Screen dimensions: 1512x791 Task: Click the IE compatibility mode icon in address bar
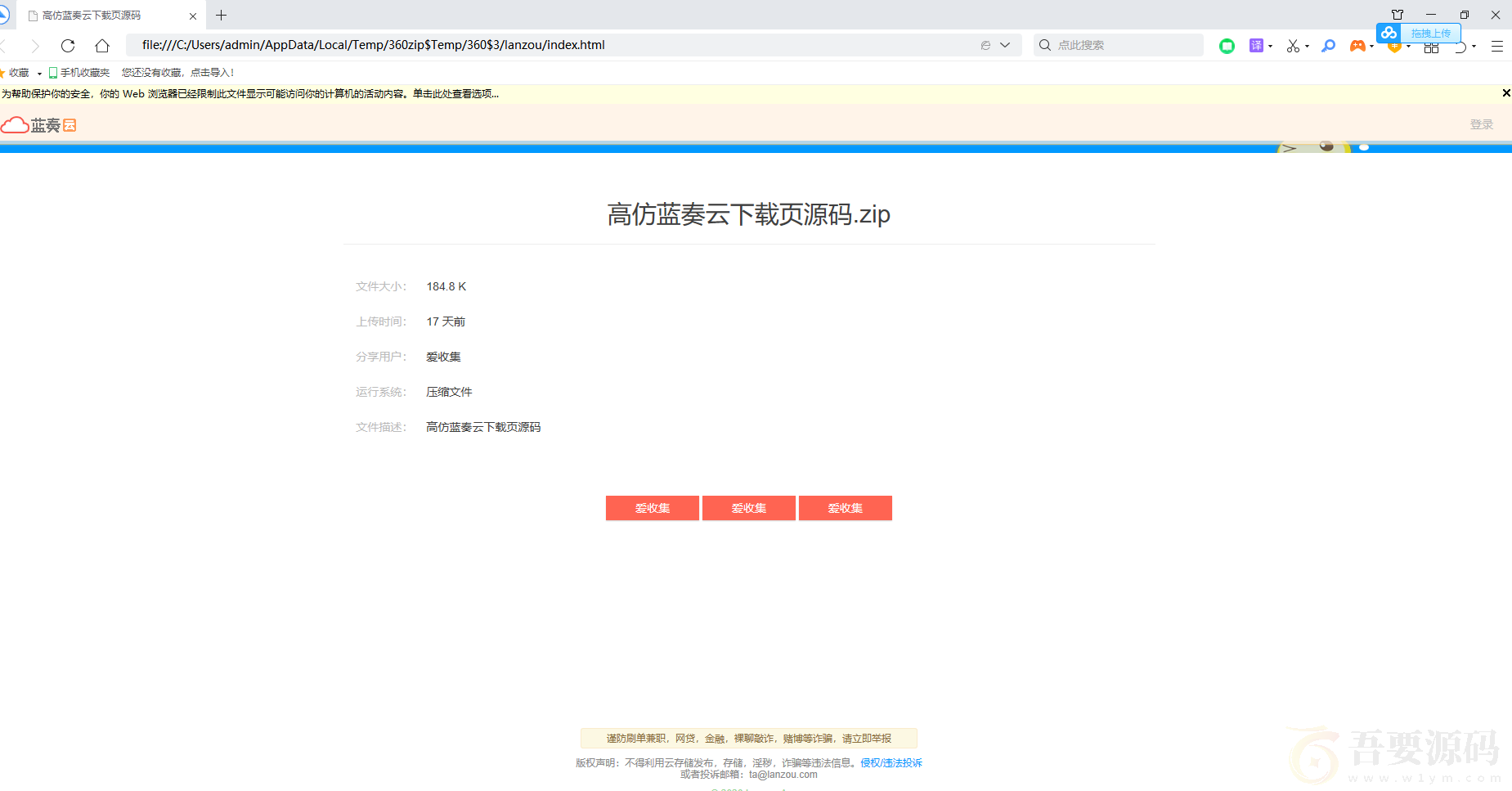tap(985, 45)
